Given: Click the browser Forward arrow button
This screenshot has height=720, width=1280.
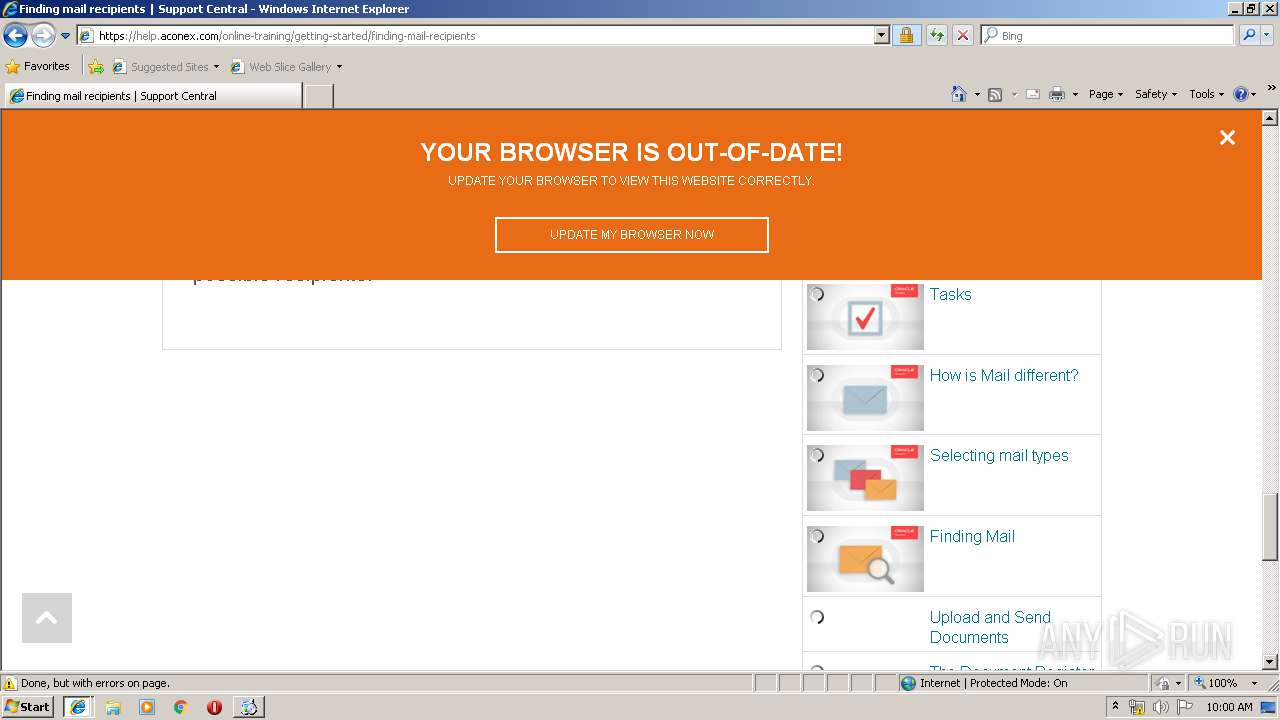Looking at the screenshot, I should pyautogui.click(x=43, y=36).
